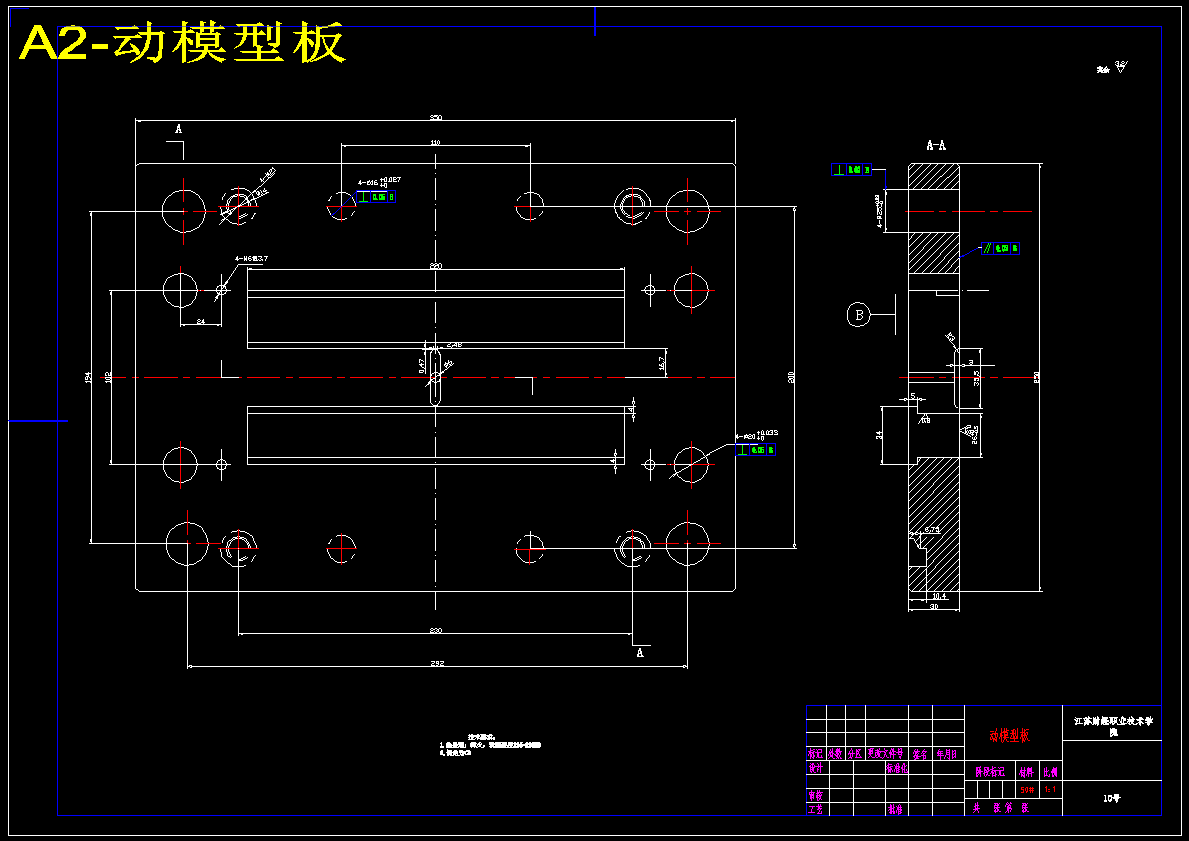Select the yellow 'A2-动模型板' title text
This screenshot has width=1189, height=841.
[x=181, y=44]
